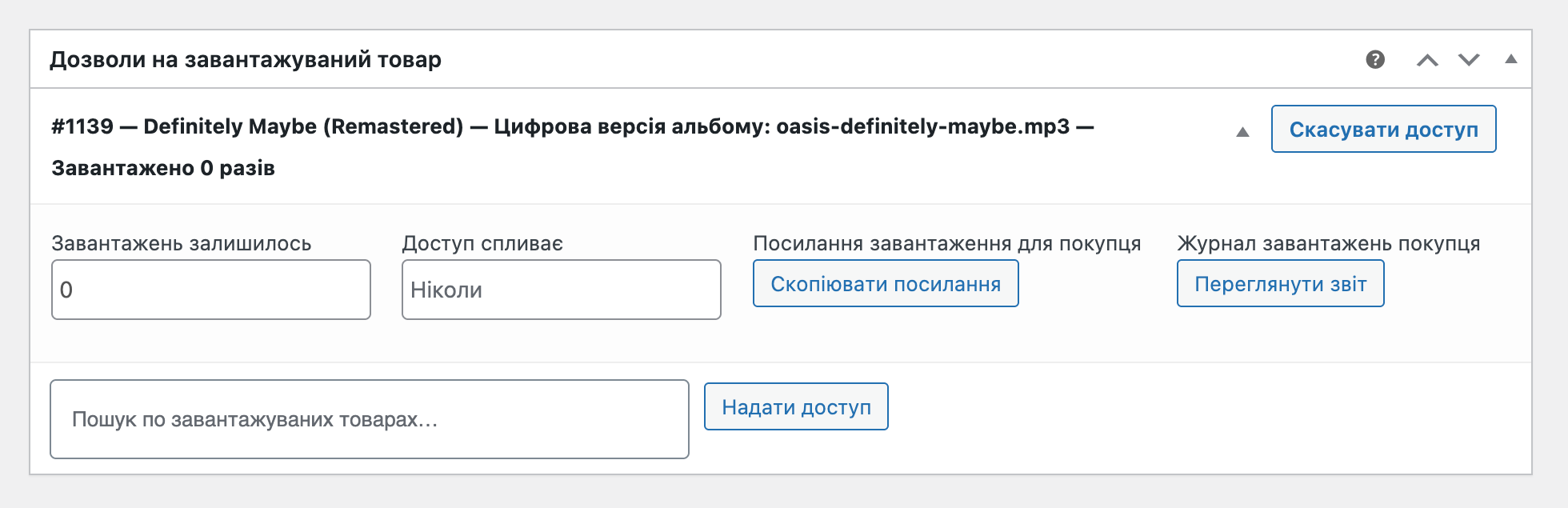Click the Завантажено 0 разів text
The image size is (1568, 508).
[x=163, y=168]
